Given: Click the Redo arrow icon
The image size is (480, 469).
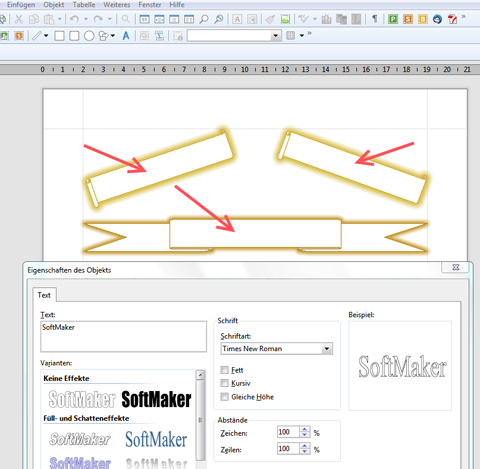Looking at the screenshot, I should (98, 19).
